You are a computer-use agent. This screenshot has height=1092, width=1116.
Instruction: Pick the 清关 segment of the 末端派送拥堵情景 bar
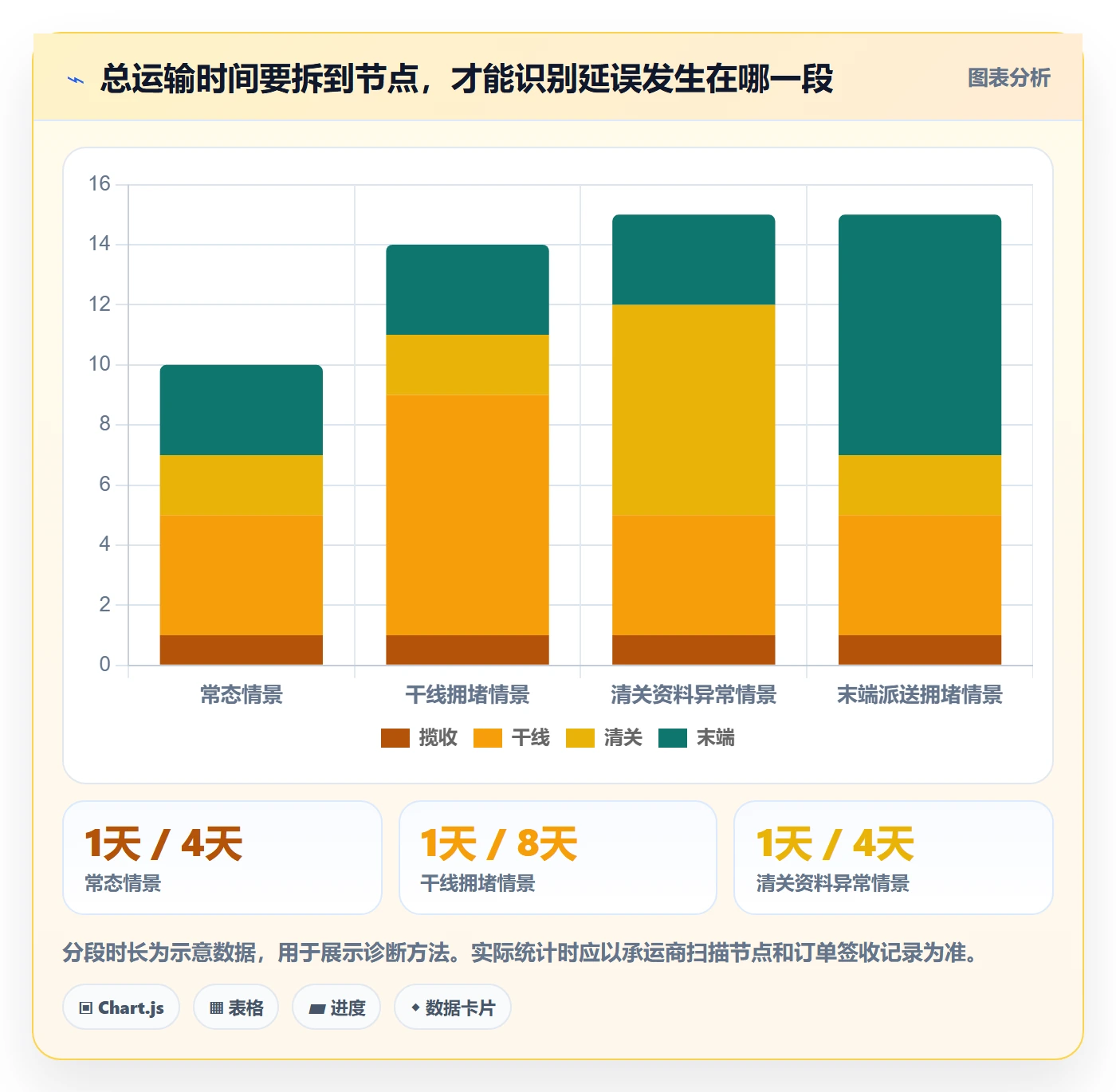point(920,485)
